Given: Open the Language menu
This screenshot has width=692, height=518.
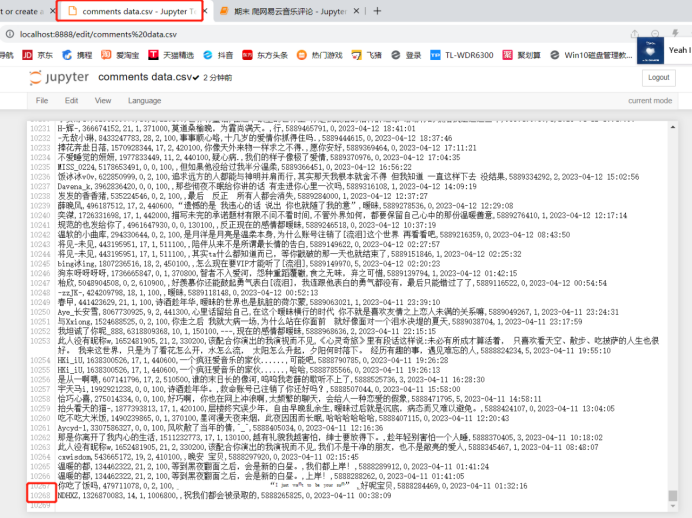Looking at the screenshot, I should coord(144,101).
